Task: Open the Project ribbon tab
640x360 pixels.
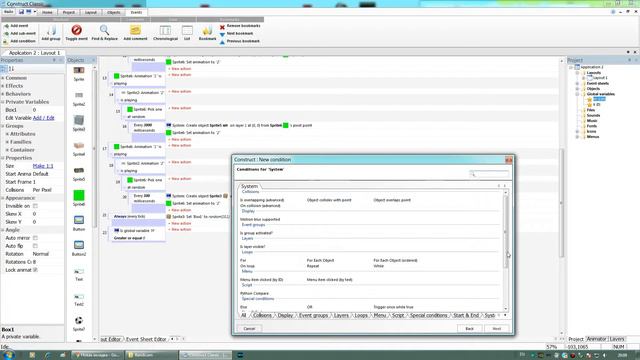Action: click(69, 12)
